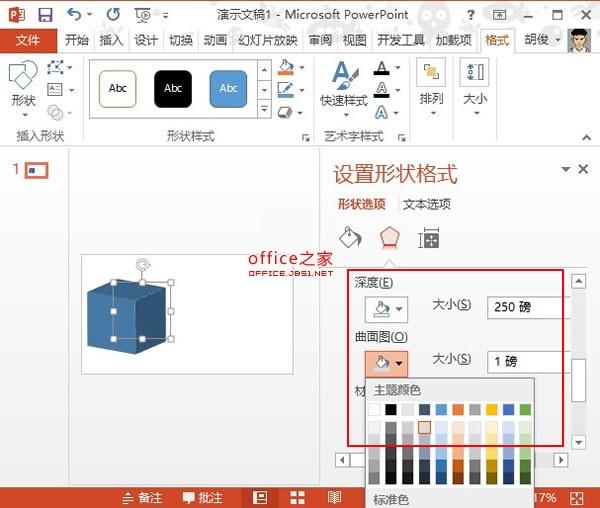Start slideshow from beginning icon
This screenshot has width=600, height=508.
click(x=143, y=15)
